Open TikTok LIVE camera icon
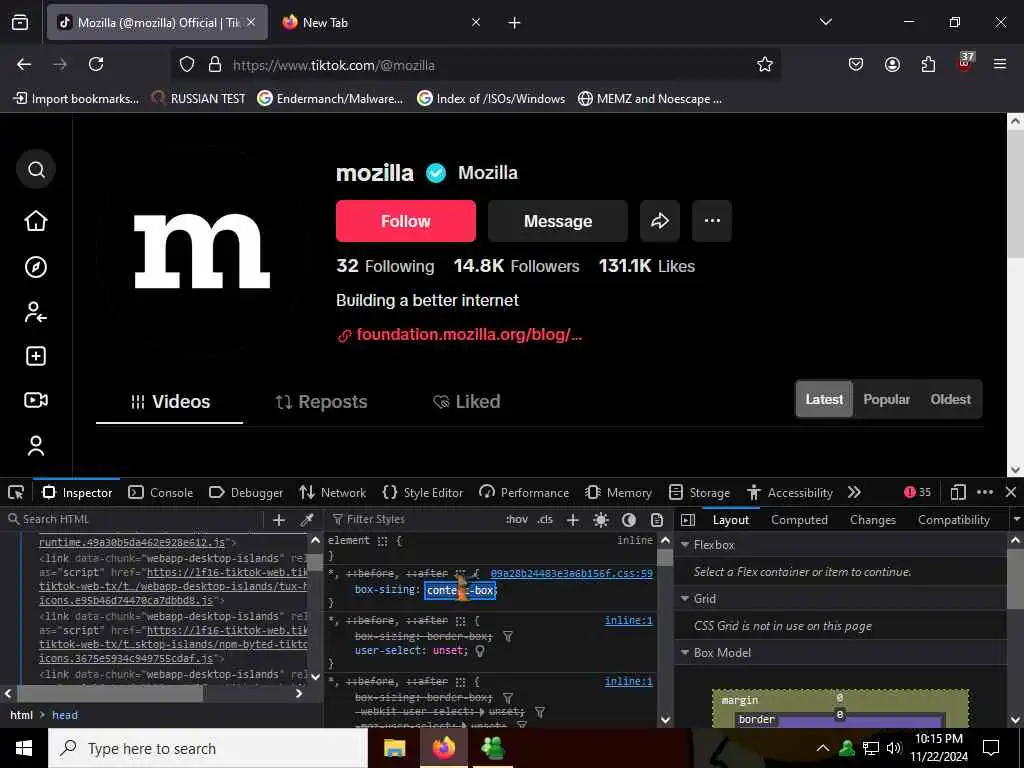1024x768 pixels. (x=36, y=400)
